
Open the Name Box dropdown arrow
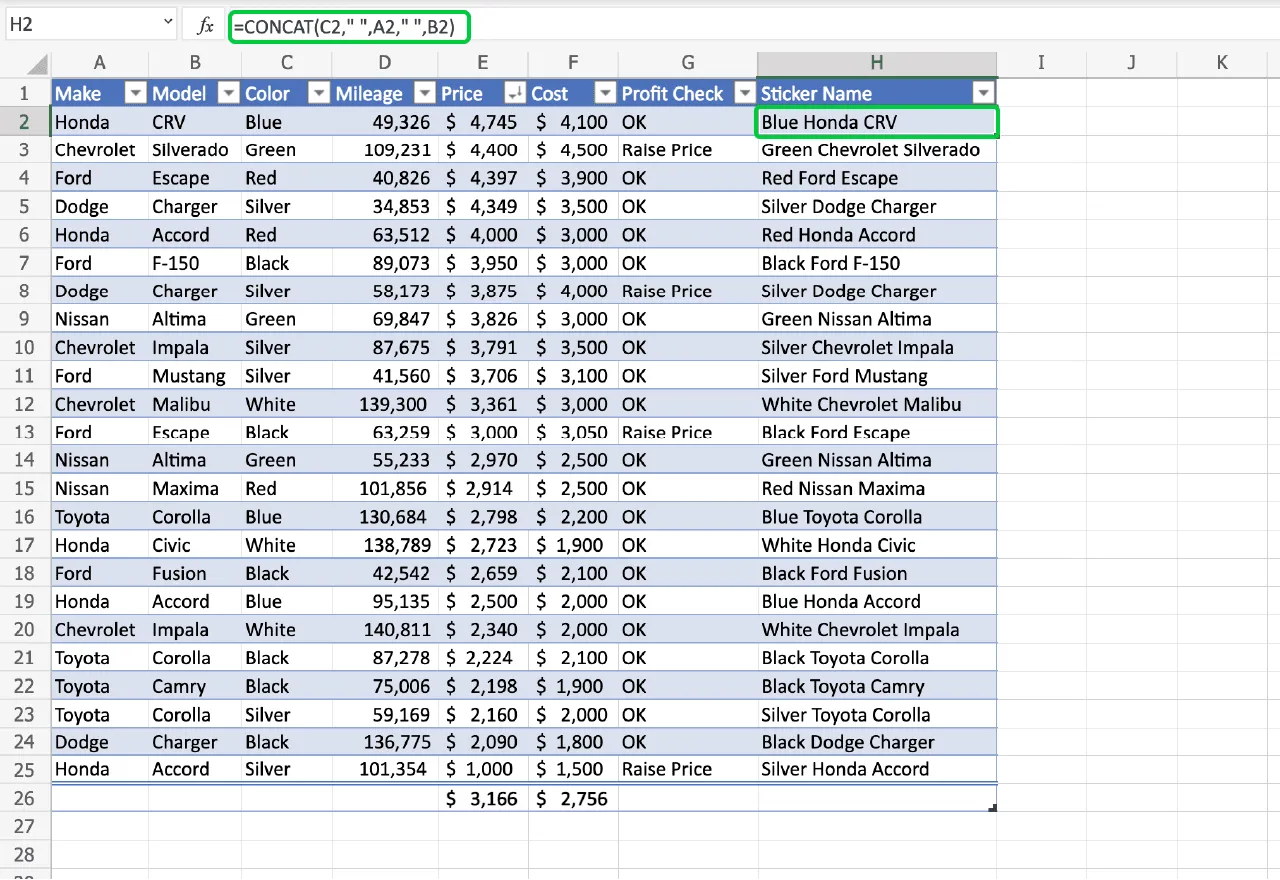point(167,24)
